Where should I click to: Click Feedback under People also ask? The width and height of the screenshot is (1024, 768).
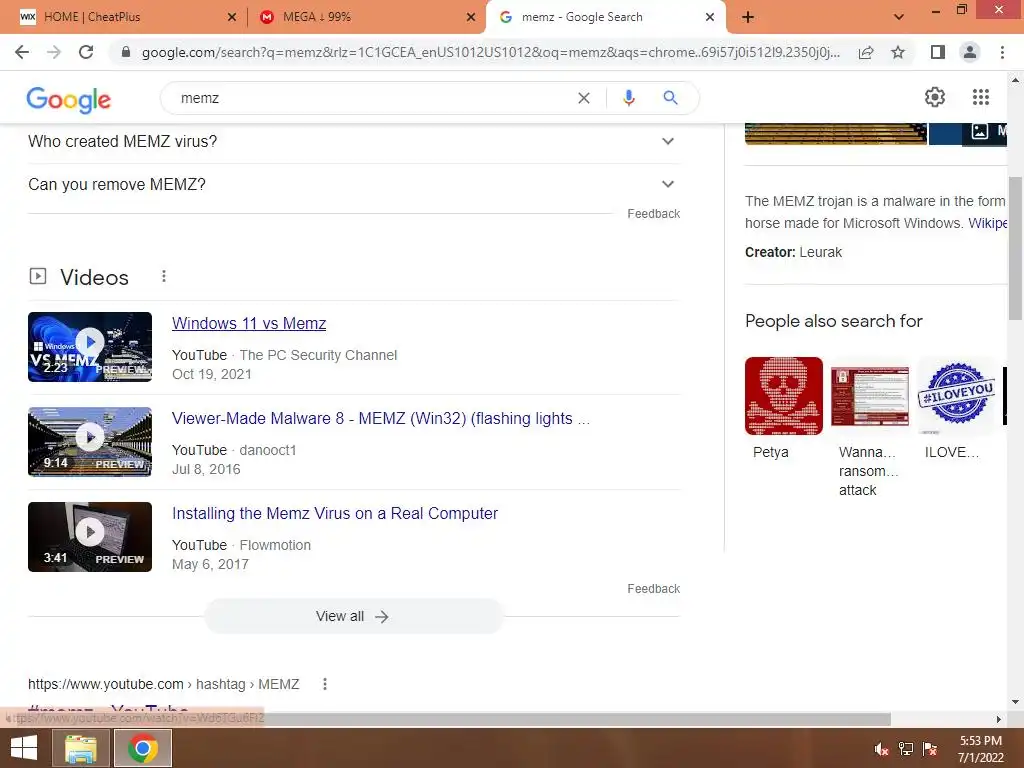coord(653,214)
